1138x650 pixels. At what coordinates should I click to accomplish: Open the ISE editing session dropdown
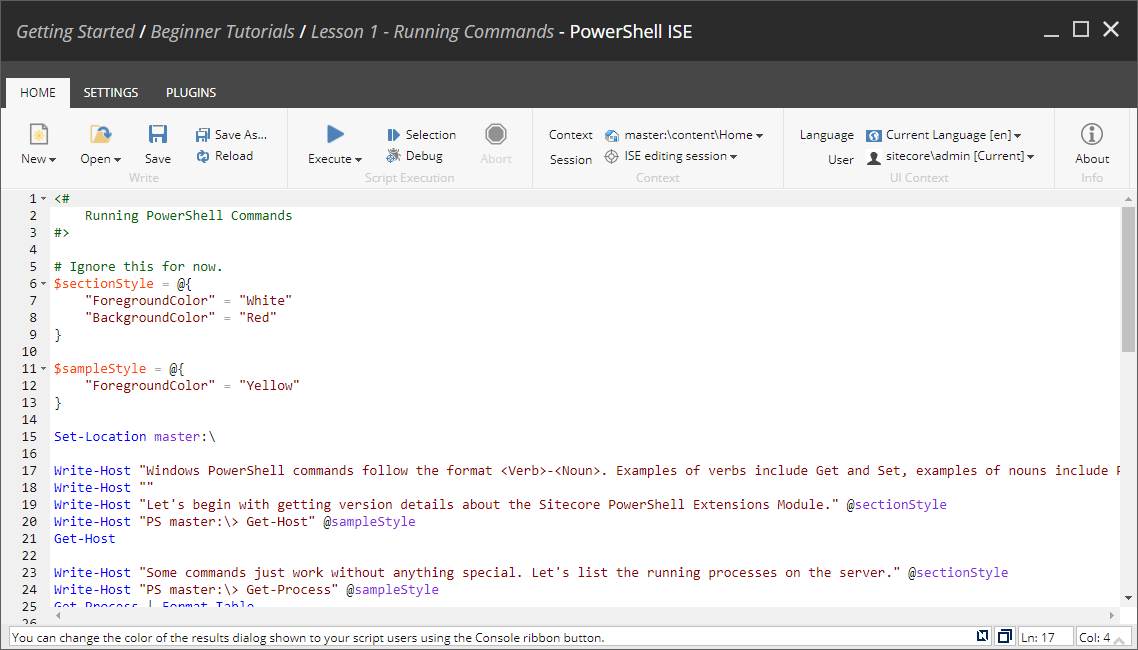[x=671, y=157]
